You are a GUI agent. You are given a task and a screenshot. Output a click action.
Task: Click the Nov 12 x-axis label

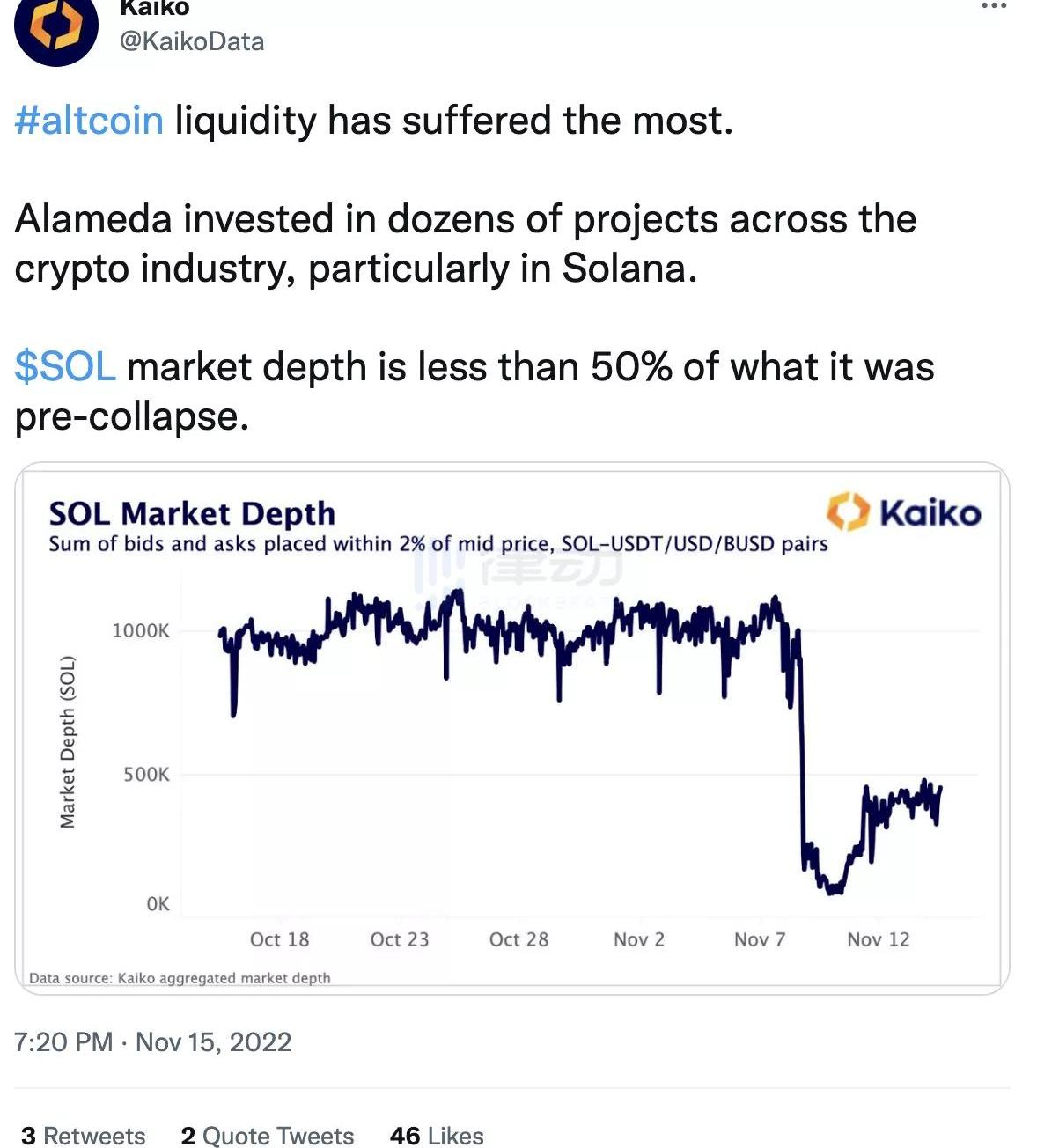point(878,939)
